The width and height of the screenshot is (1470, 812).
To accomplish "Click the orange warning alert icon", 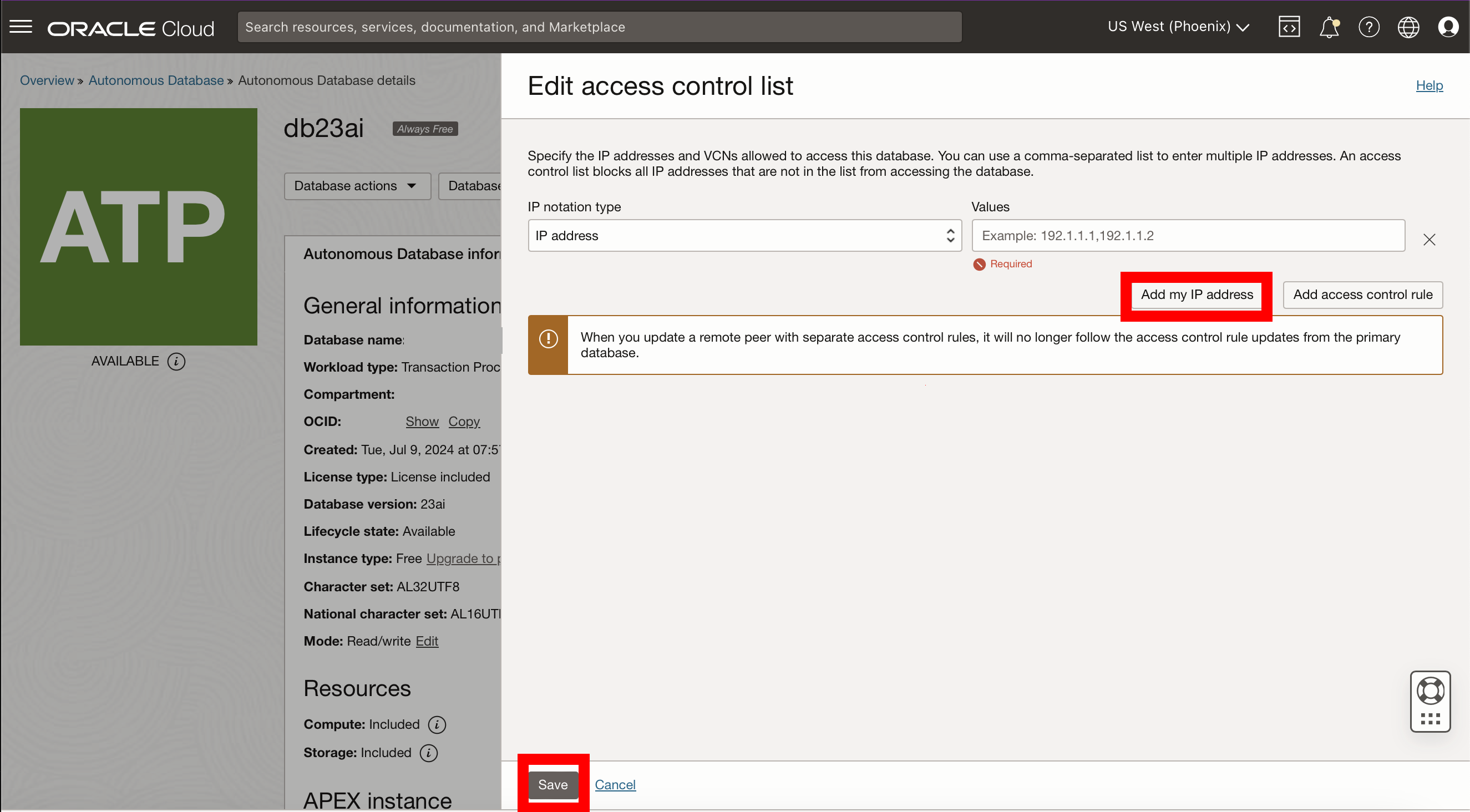I will pos(549,339).
